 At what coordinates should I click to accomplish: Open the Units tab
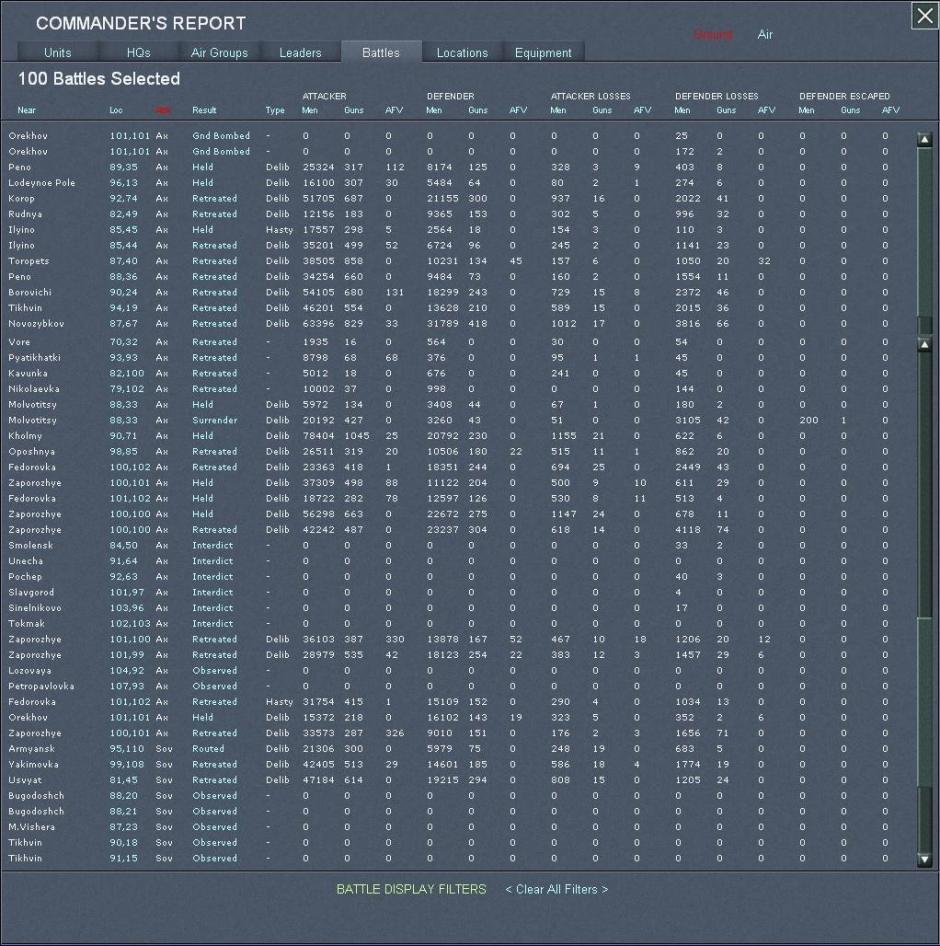pyautogui.click(x=58, y=53)
